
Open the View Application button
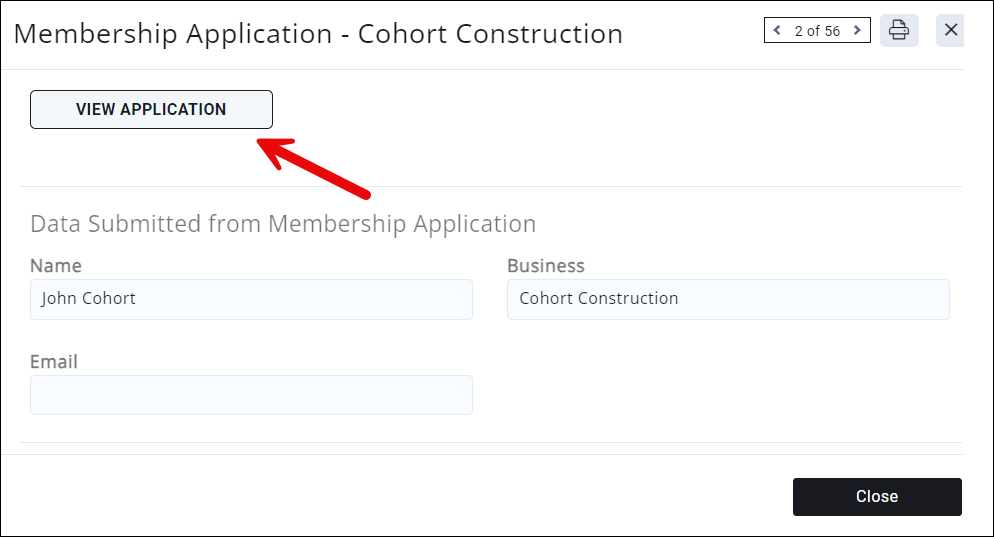(x=151, y=109)
